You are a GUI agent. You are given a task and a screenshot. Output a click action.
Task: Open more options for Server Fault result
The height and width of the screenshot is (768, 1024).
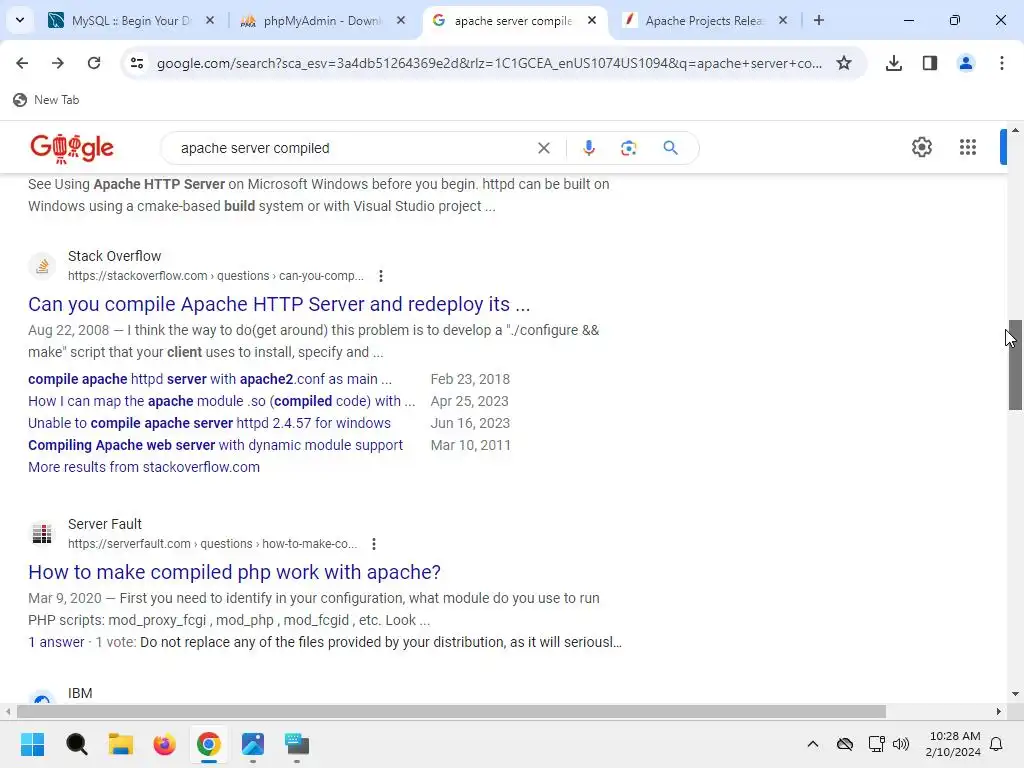[374, 544]
